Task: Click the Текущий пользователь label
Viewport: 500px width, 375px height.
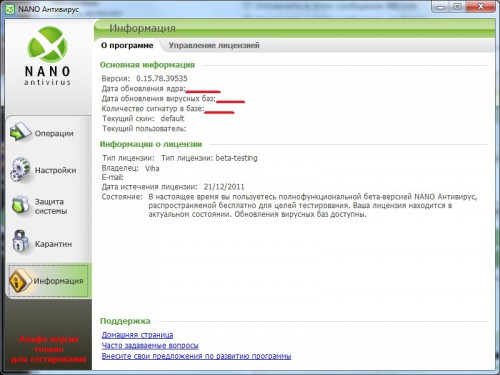Action: (144, 129)
